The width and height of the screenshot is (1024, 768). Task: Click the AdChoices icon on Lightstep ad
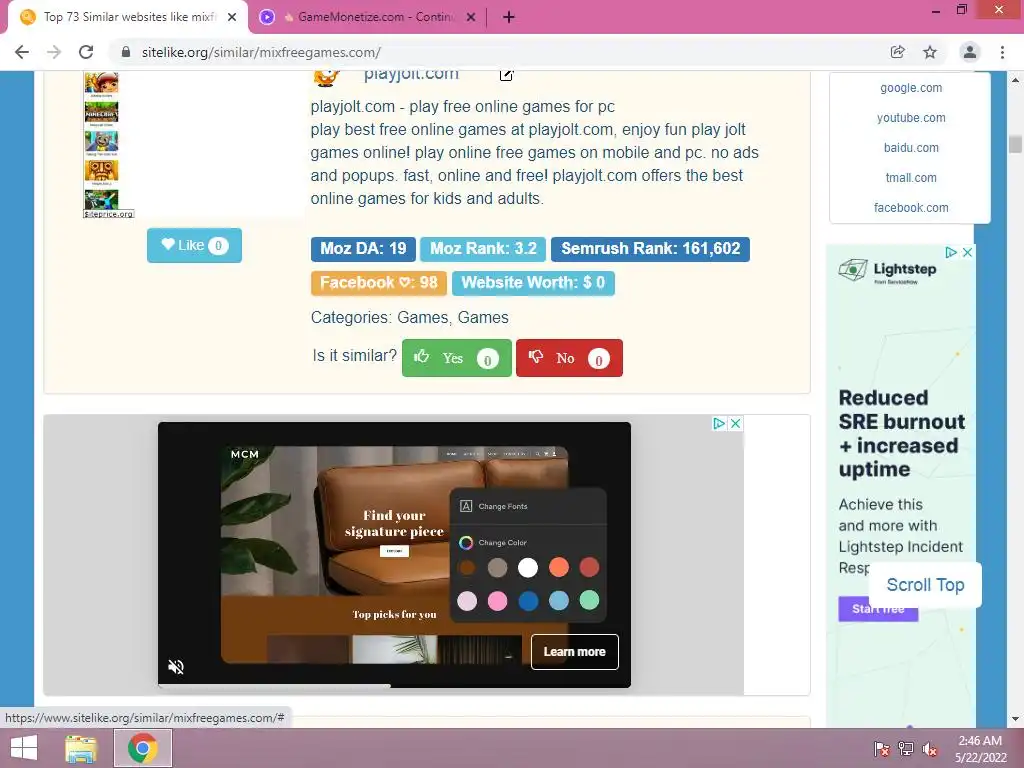point(951,252)
